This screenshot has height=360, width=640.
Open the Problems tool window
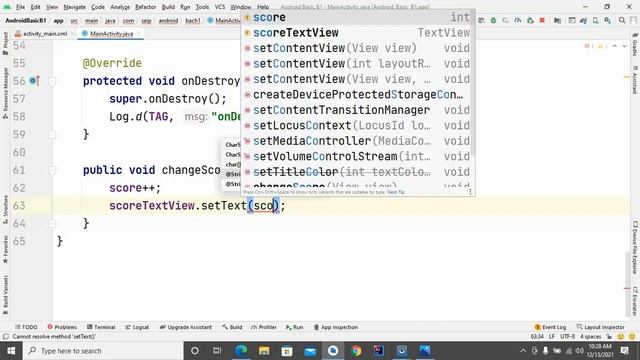62,327
